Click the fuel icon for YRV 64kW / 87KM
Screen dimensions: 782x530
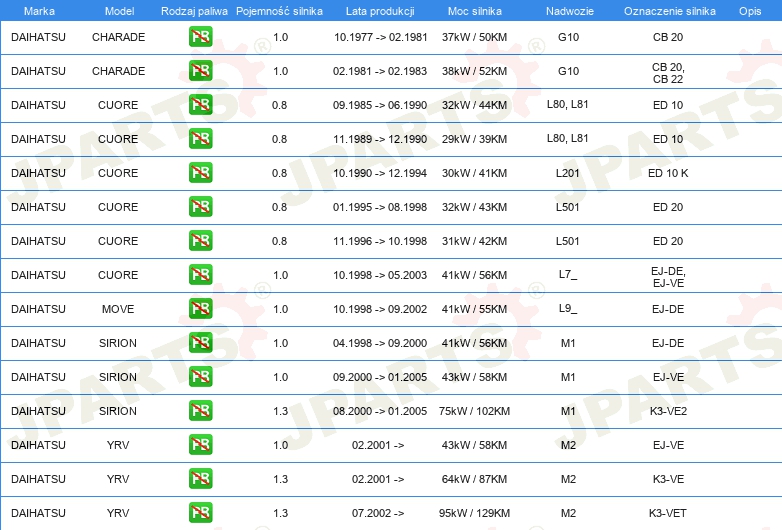[x=200, y=479]
